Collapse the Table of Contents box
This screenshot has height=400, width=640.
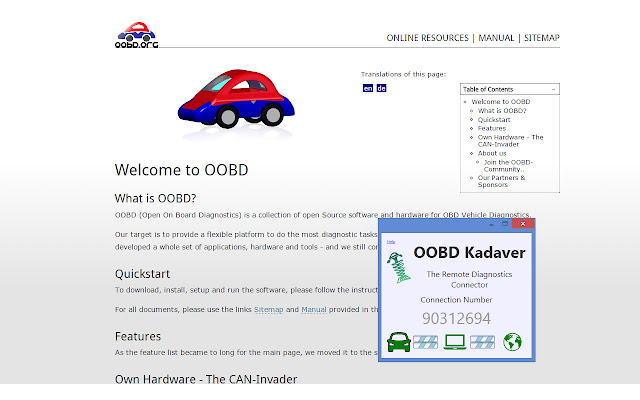tap(553, 89)
